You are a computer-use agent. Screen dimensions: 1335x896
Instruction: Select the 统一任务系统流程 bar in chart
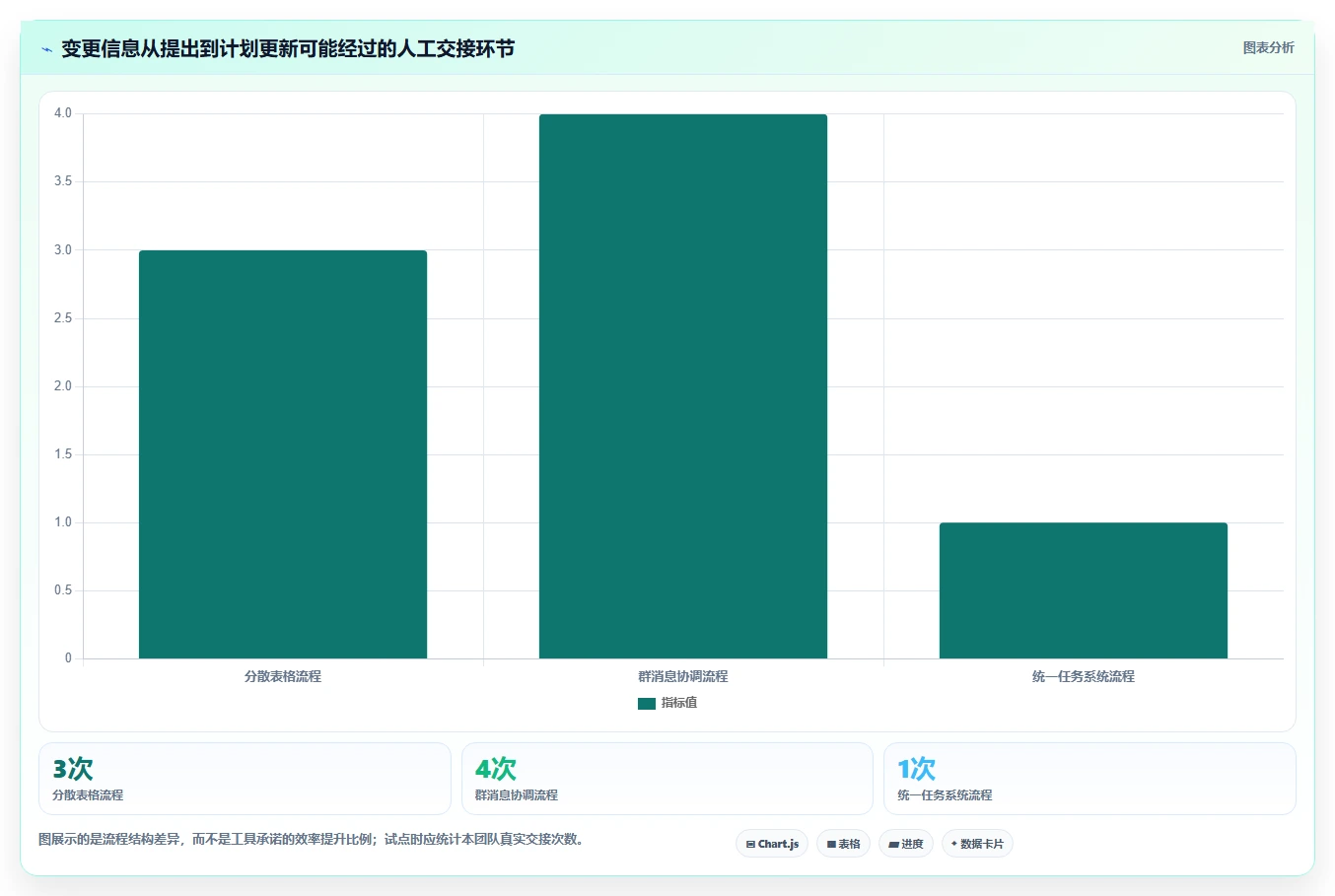[1084, 590]
